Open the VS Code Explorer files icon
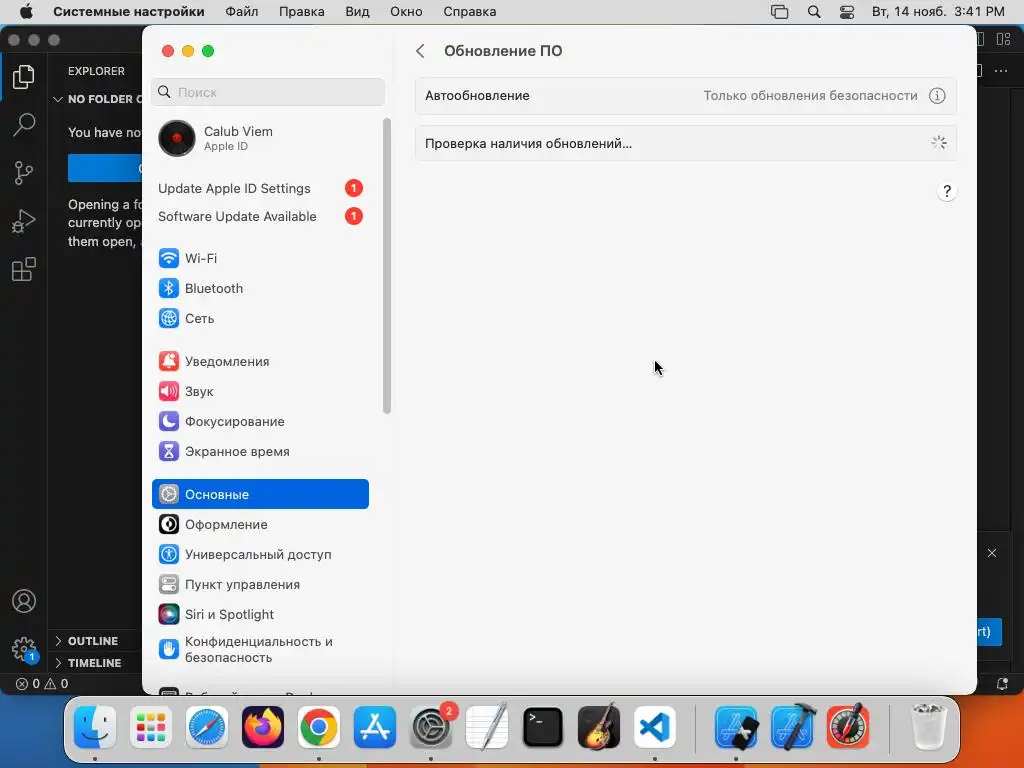The height and width of the screenshot is (768, 1024). point(24,77)
